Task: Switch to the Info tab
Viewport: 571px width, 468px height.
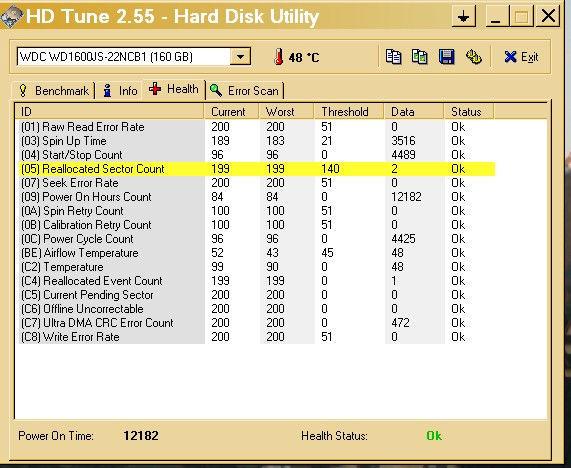Action: pyautogui.click(x=120, y=91)
